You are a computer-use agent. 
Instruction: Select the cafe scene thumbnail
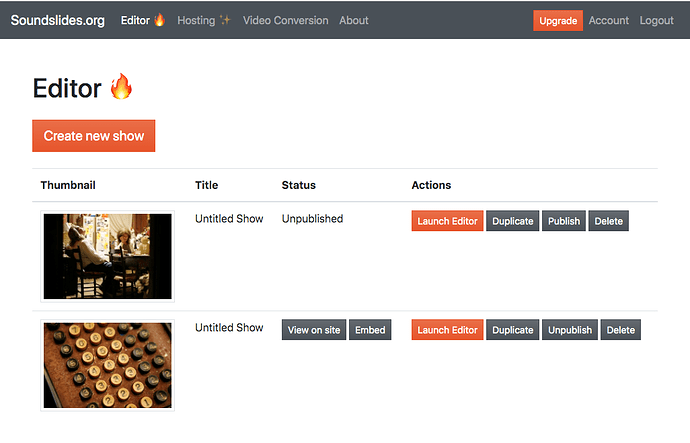point(108,256)
